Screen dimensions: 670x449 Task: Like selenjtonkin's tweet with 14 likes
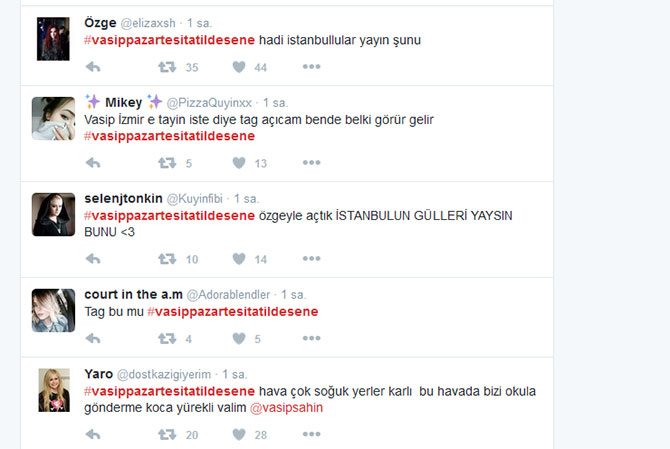(x=239, y=259)
